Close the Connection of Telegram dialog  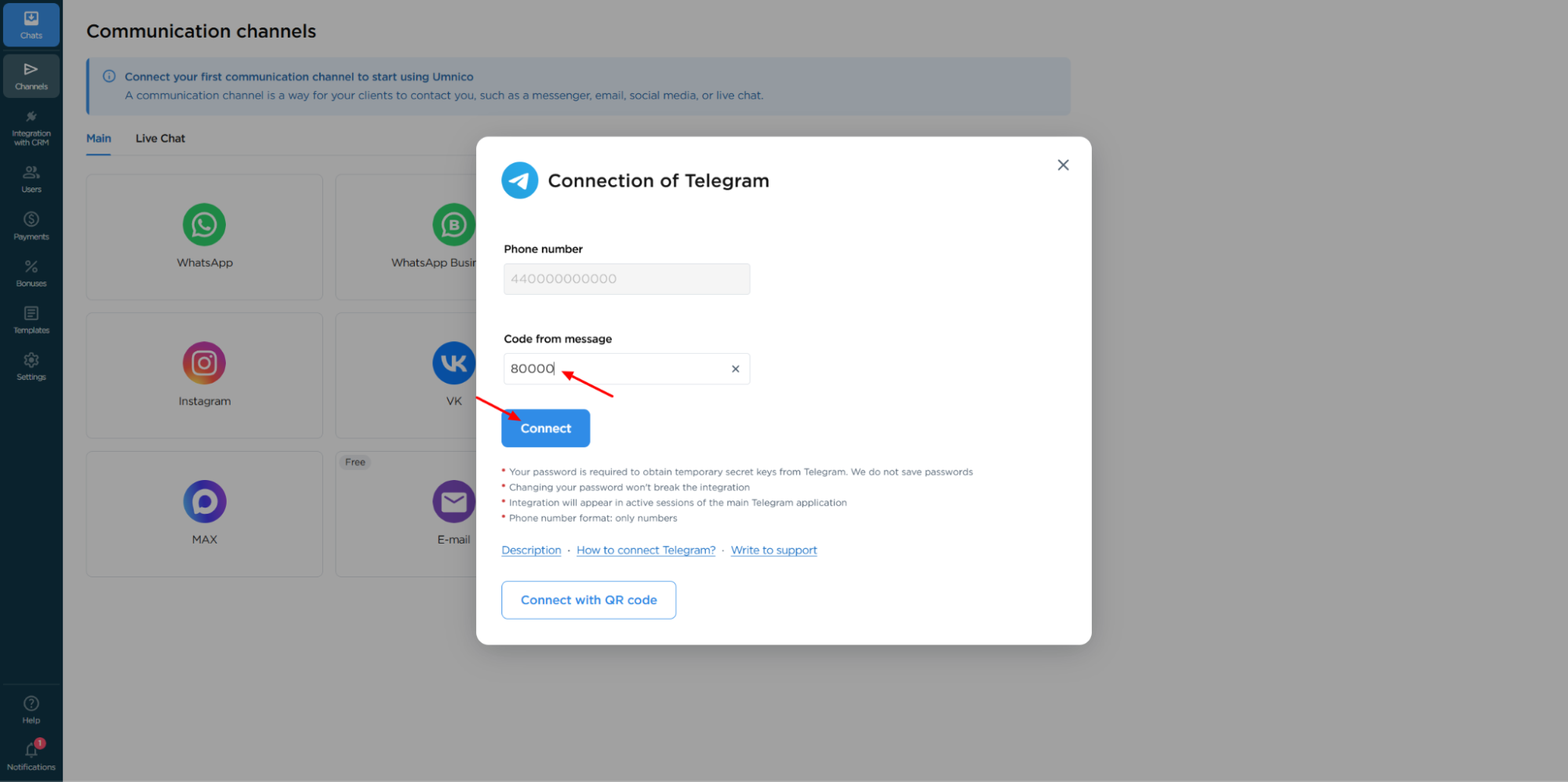point(1063,165)
